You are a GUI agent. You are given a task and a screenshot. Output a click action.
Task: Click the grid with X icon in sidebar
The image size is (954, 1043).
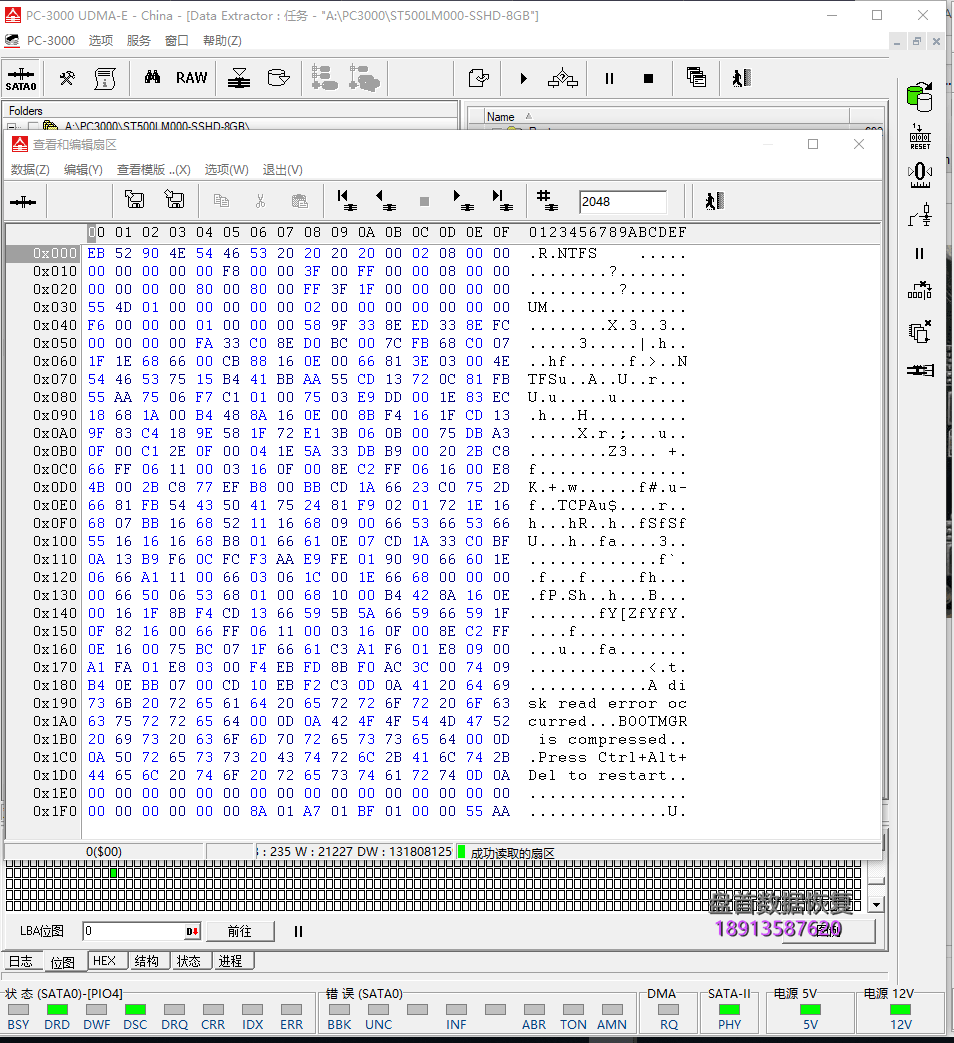[x=920, y=291]
